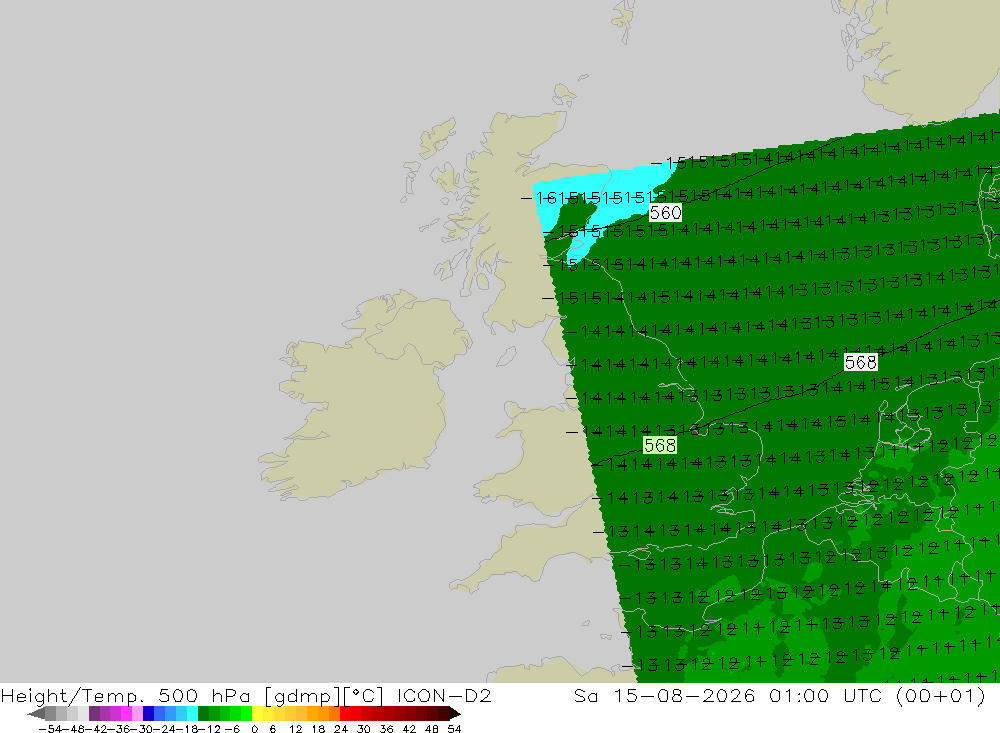
Task: Click the -6 legend value
Action: (x=232, y=729)
